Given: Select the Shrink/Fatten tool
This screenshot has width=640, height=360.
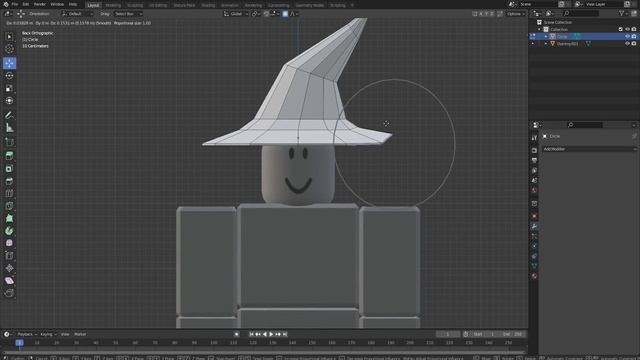Looking at the screenshot, I should [x=9, y=268].
